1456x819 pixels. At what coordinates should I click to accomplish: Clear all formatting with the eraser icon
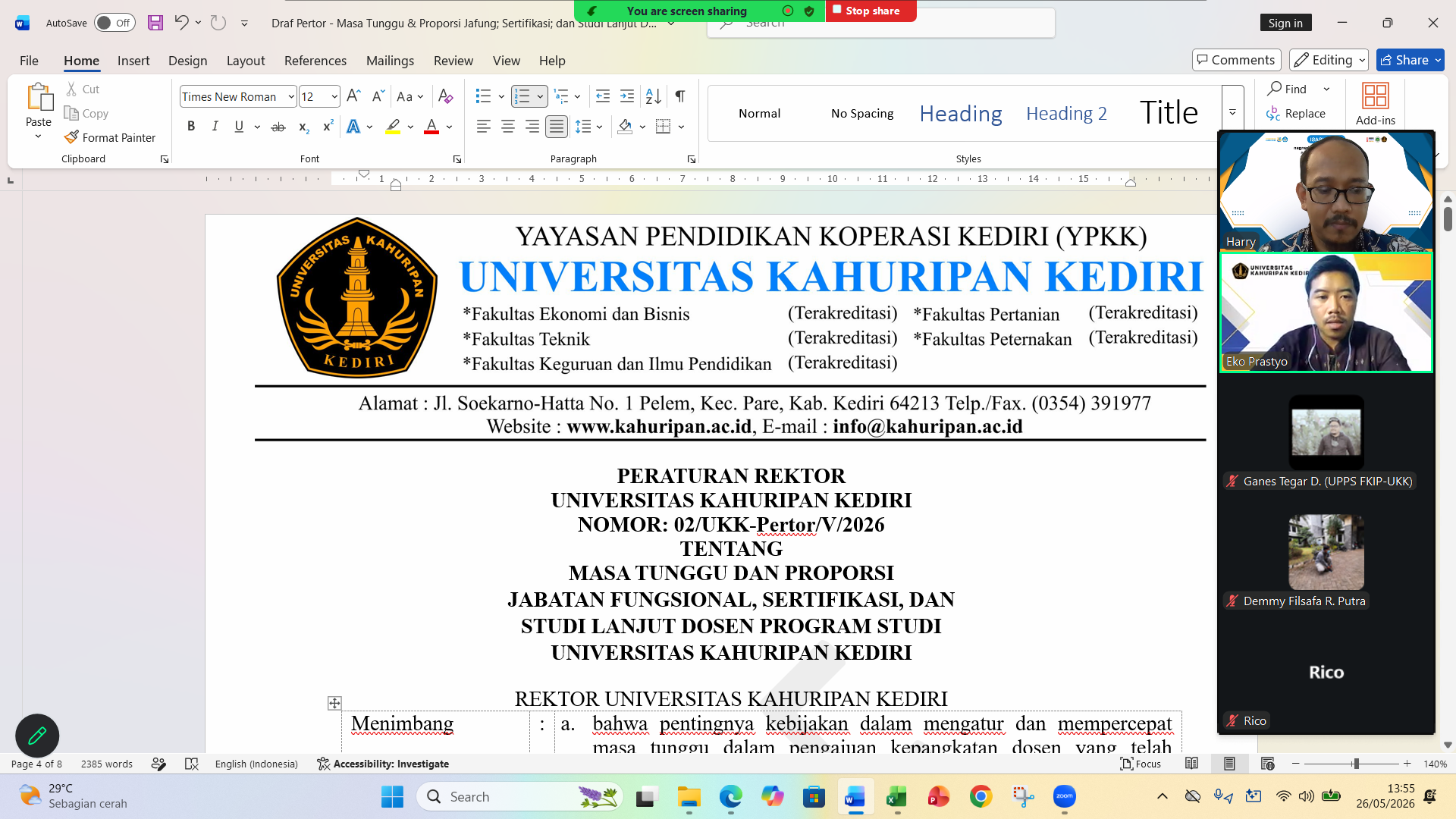point(446,96)
